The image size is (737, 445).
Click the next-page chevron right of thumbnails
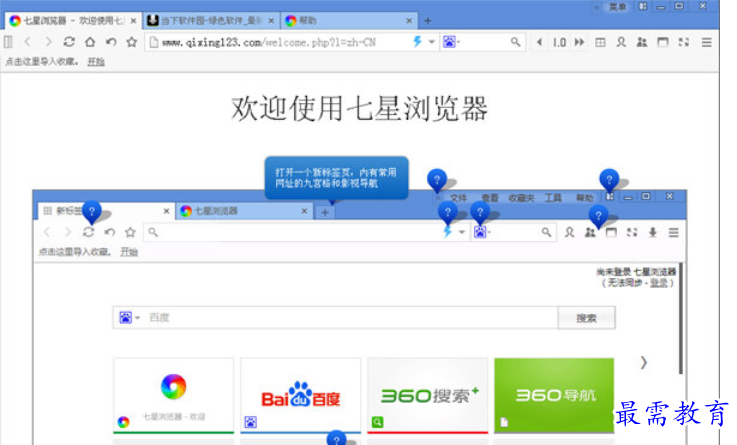(644, 362)
